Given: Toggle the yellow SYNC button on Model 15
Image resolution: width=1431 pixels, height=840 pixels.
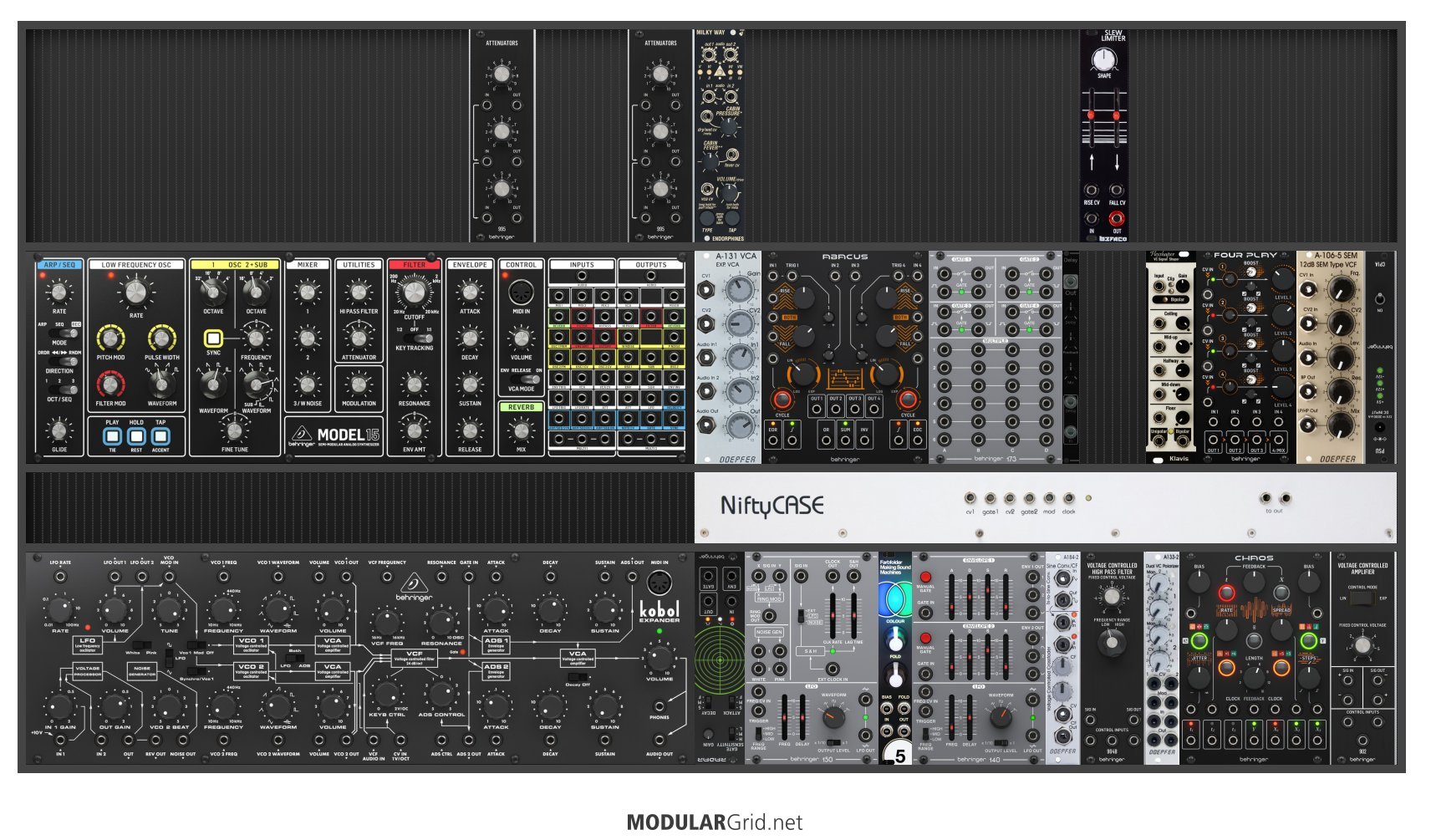Looking at the screenshot, I should click(213, 339).
